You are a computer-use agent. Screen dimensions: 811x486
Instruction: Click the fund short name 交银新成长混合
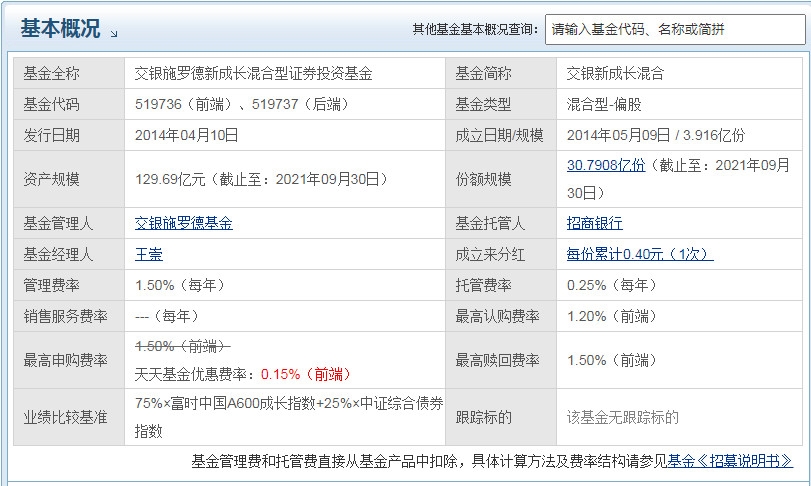pos(615,73)
